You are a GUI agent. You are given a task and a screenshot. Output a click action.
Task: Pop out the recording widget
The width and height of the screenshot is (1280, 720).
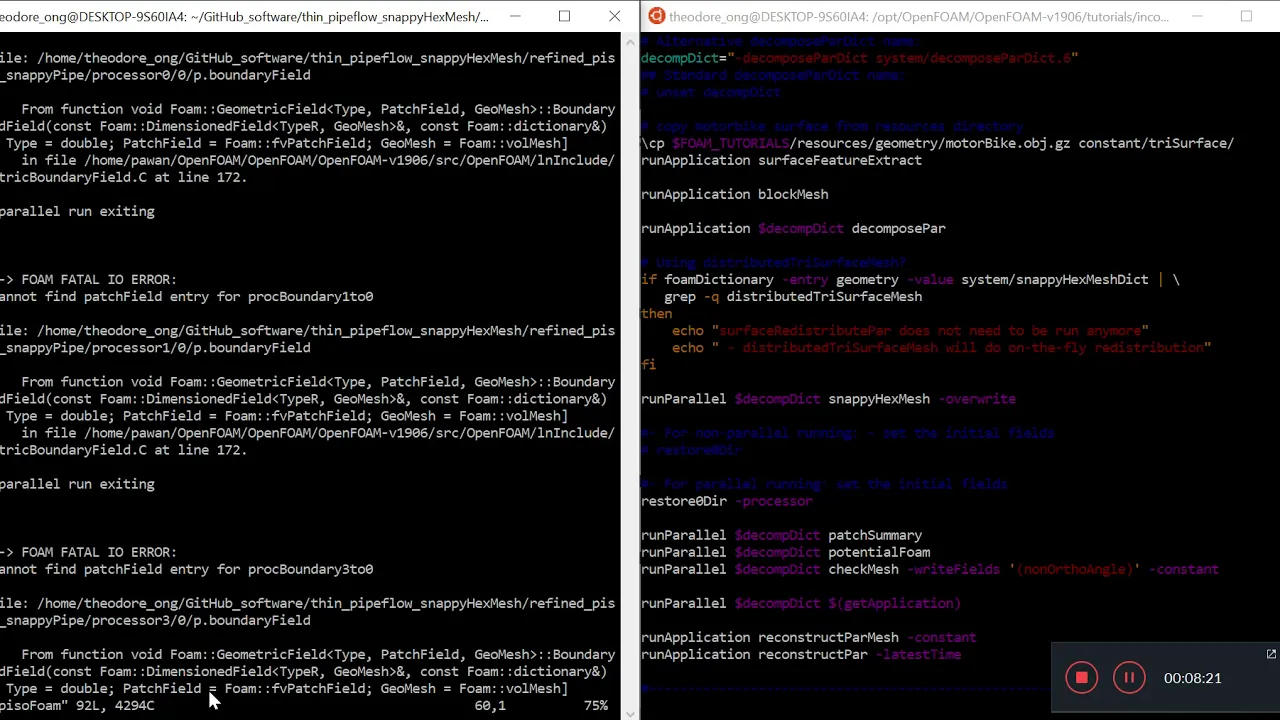click(1271, 654)
